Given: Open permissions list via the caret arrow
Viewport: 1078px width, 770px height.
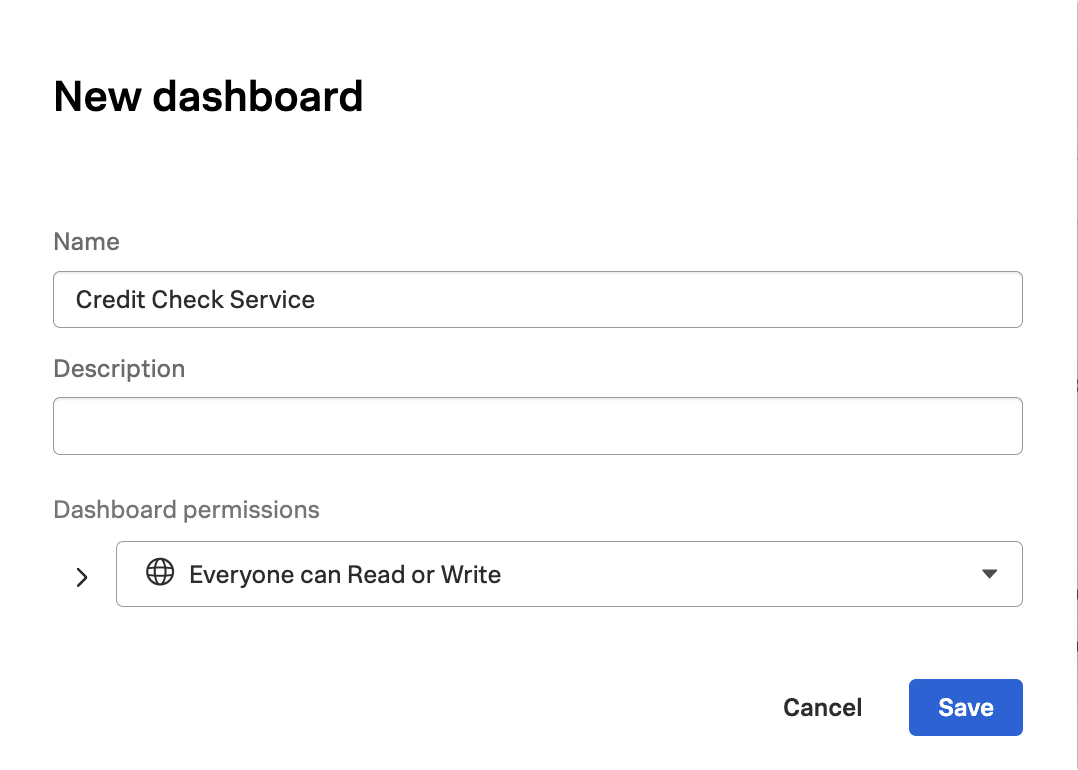Looking at the screenshot, I should coord(989,574).
